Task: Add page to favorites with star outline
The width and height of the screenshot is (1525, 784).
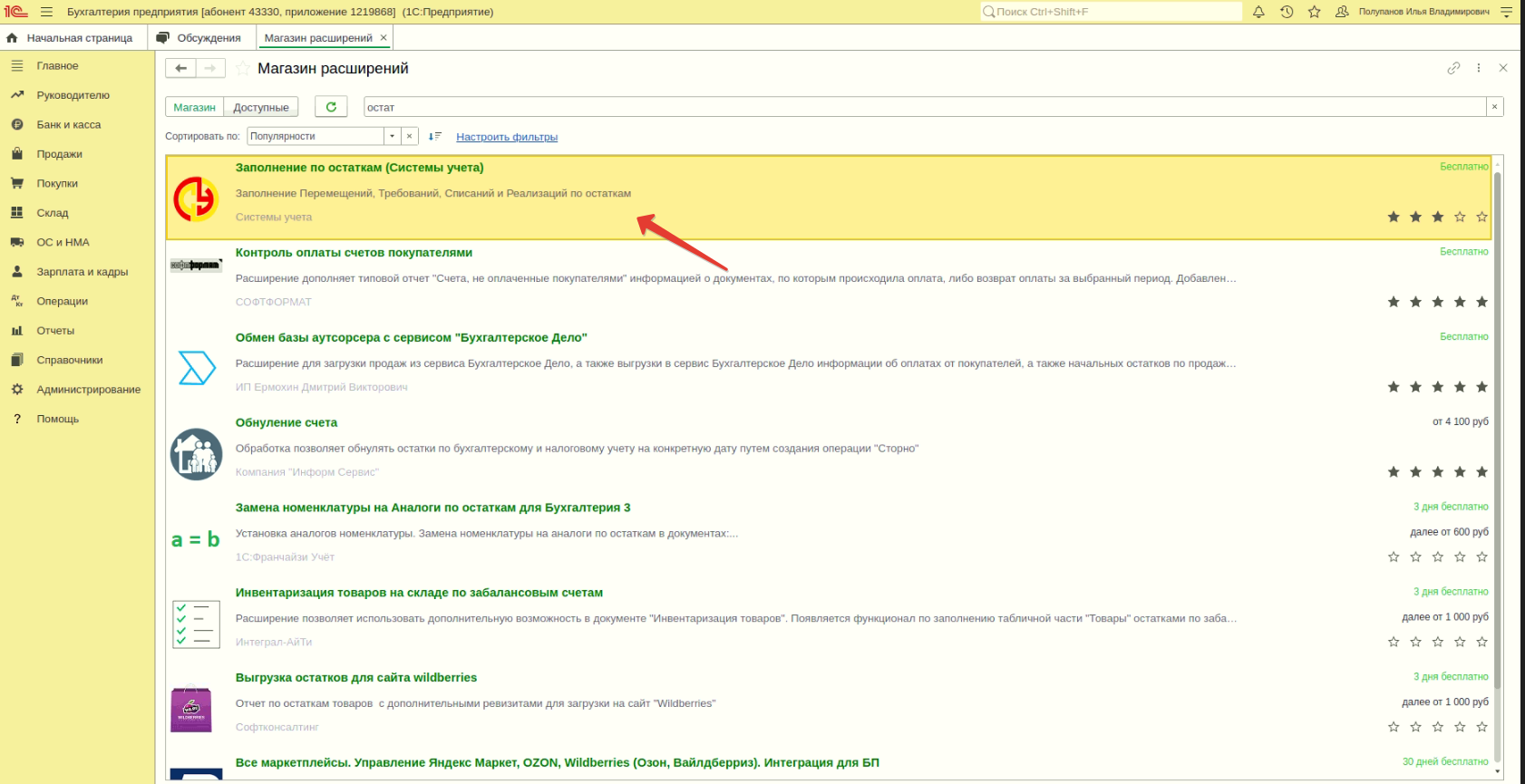Action: pyautogui.click(x=242, y=69)
